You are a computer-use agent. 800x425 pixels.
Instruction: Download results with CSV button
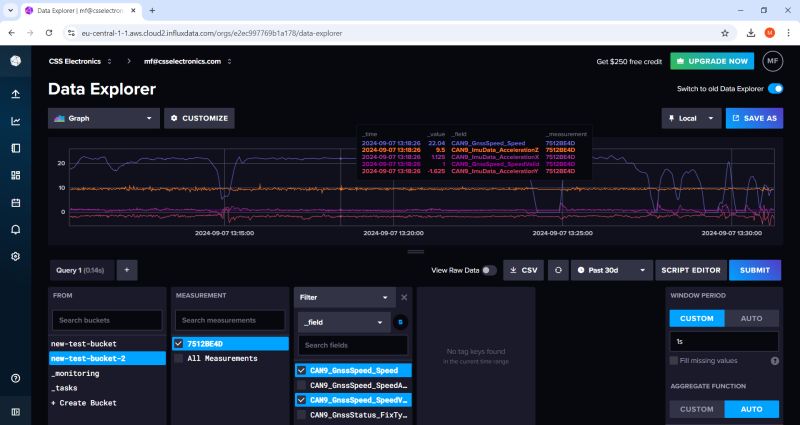tap(523, 270)
